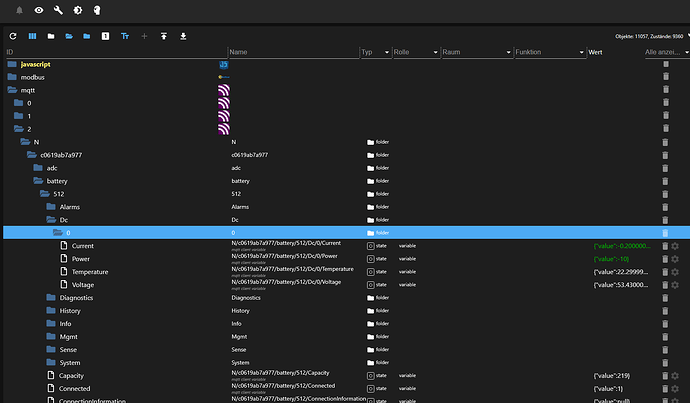This screenshot has width=690, height=403.
Task: Collapse the battery folder
Action: (38, 181)
